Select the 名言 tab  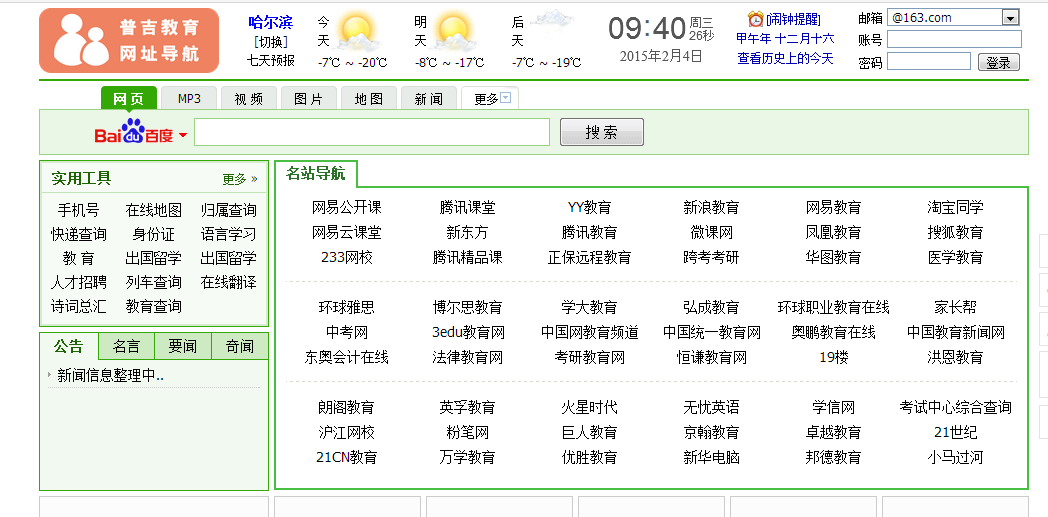[x=126, y=346]
